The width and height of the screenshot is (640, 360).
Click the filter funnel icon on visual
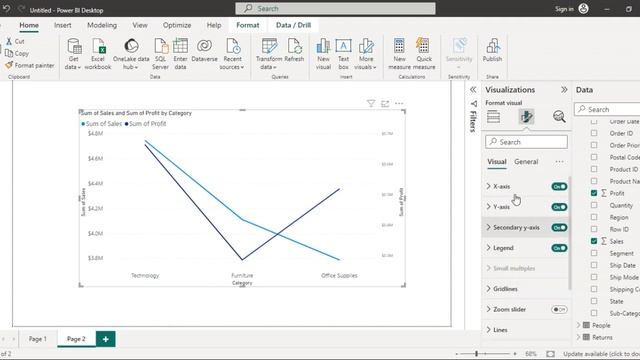pyautogui.click(x=371, y=104)
